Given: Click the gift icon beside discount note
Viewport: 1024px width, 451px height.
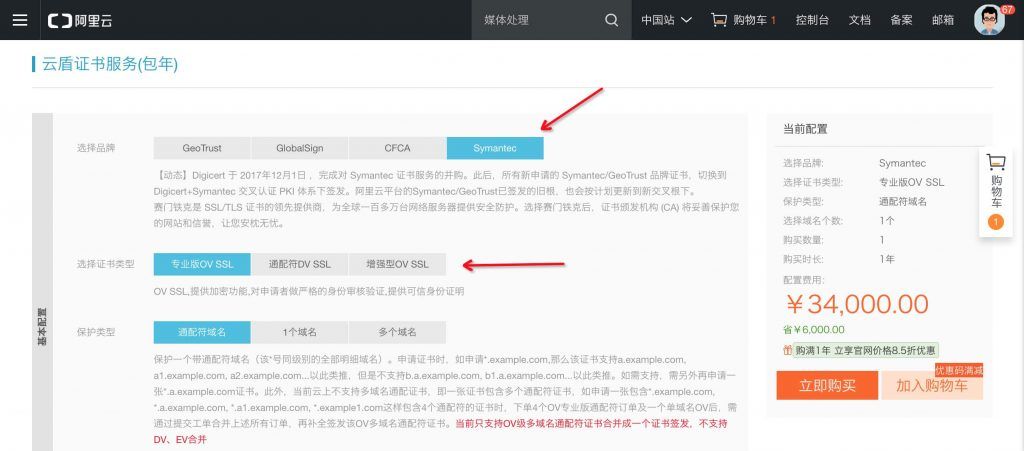Looking at the screenshot, I should (x=788, y=350).
